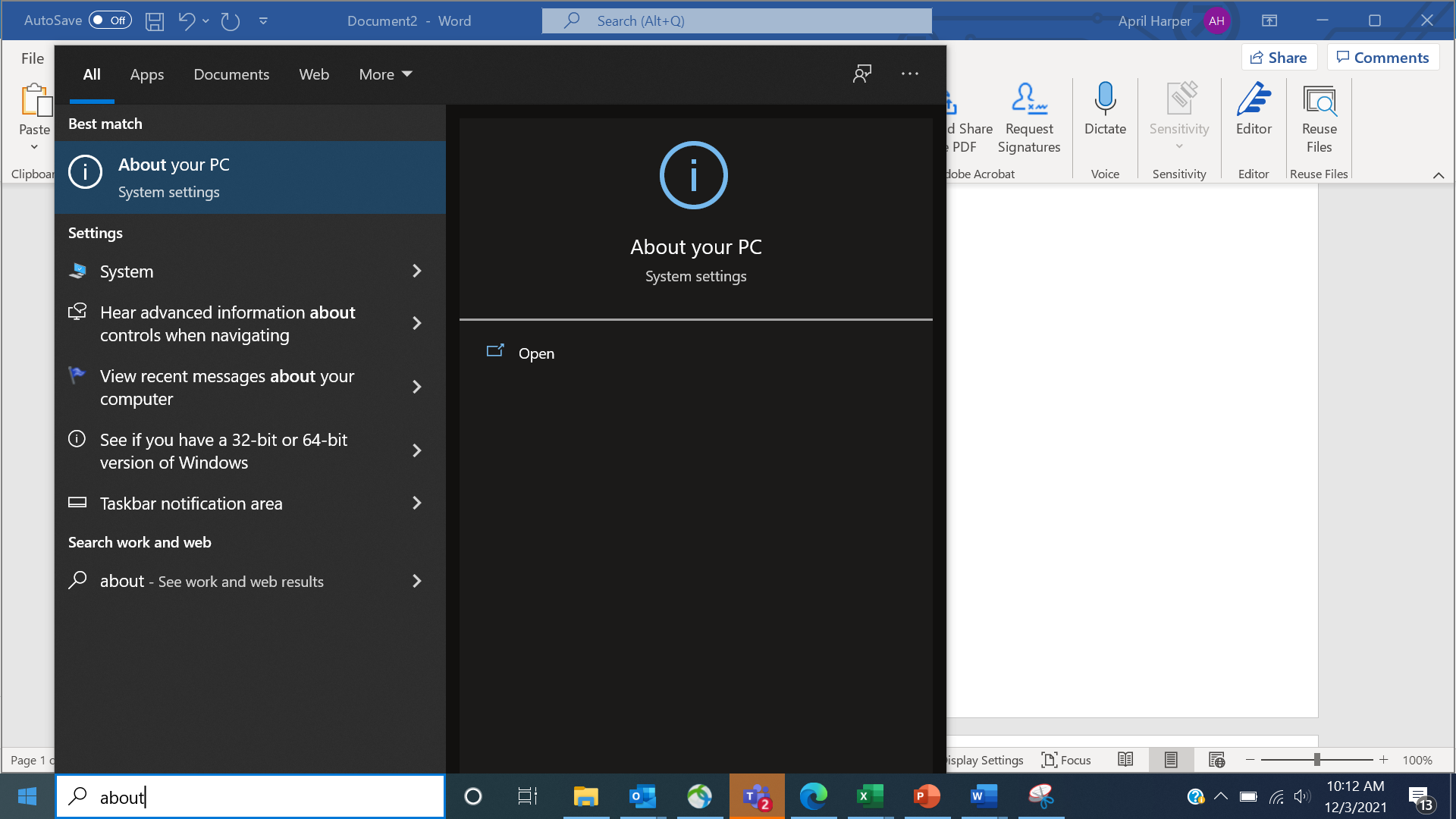Click the Undo arrow icon
Screen dimensions: 1456x819
coord(187,20)
